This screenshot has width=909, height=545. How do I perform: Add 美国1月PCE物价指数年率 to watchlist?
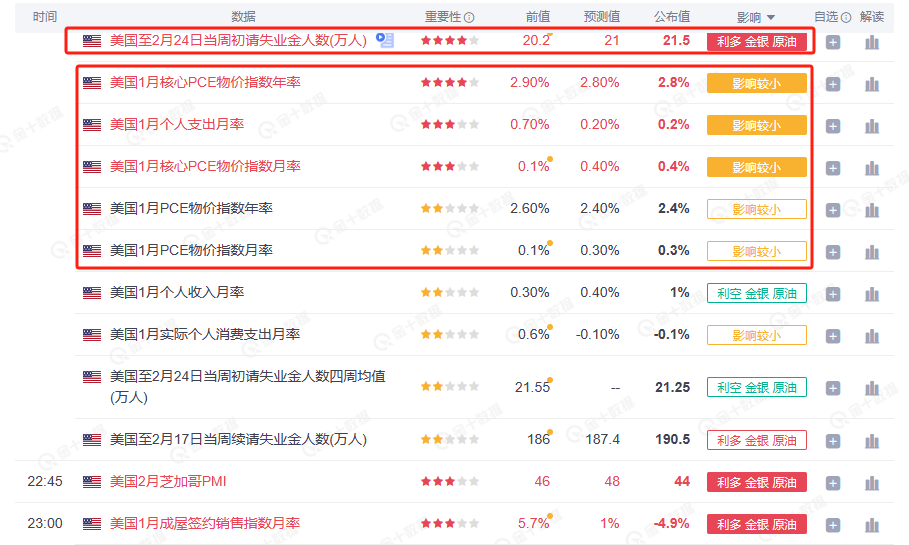tap(832, 210)
